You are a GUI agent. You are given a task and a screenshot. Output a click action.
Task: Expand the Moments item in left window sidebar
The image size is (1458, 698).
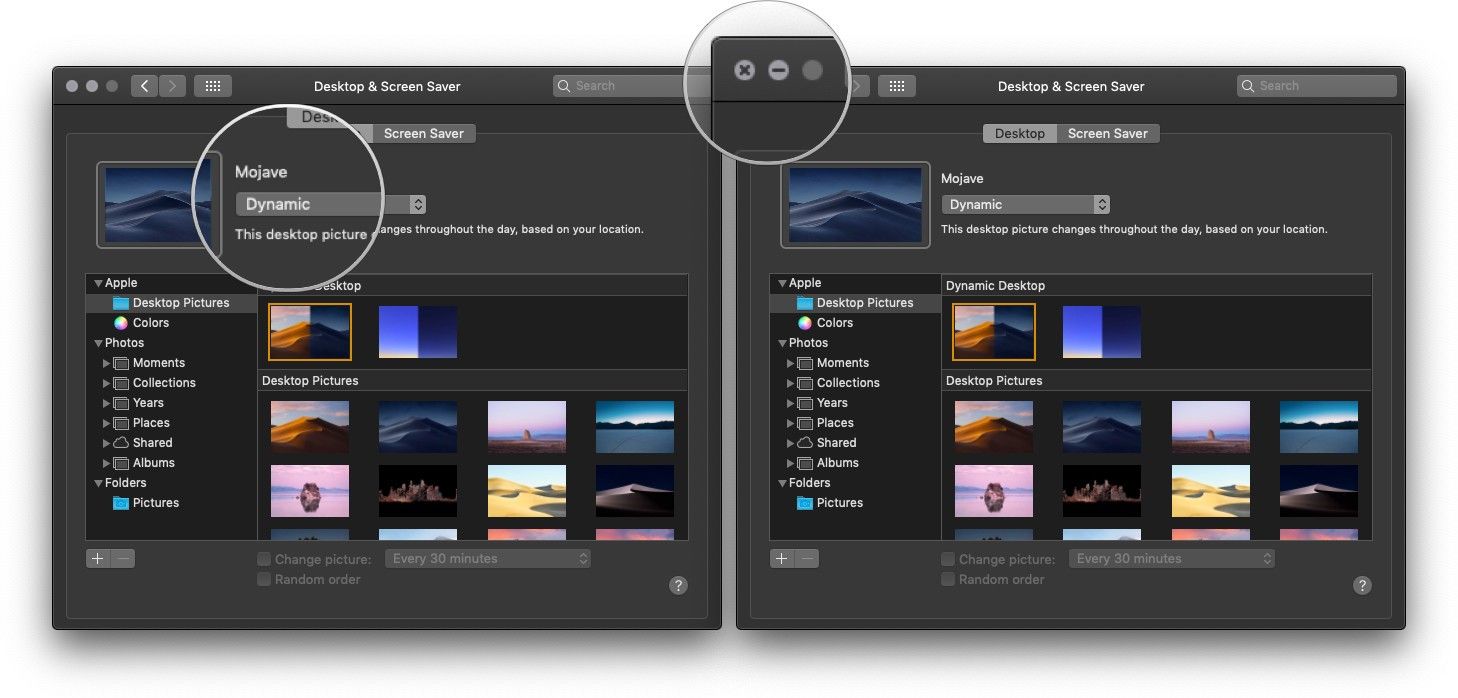107,363
